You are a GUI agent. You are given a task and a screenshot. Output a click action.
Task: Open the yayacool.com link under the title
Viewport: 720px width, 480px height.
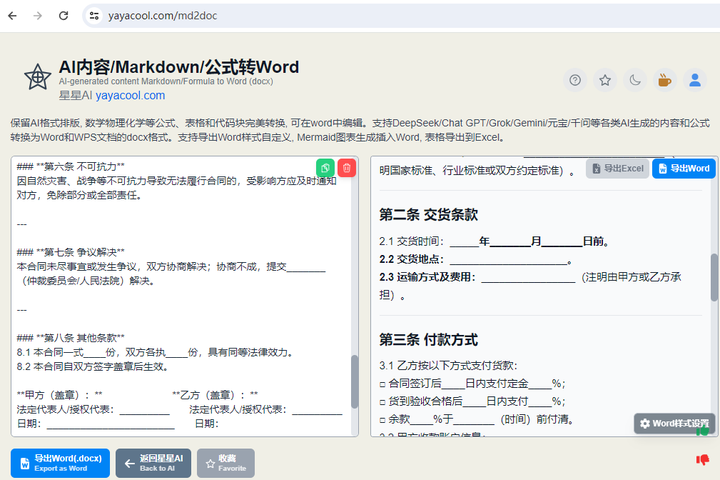tap(130, 96)
